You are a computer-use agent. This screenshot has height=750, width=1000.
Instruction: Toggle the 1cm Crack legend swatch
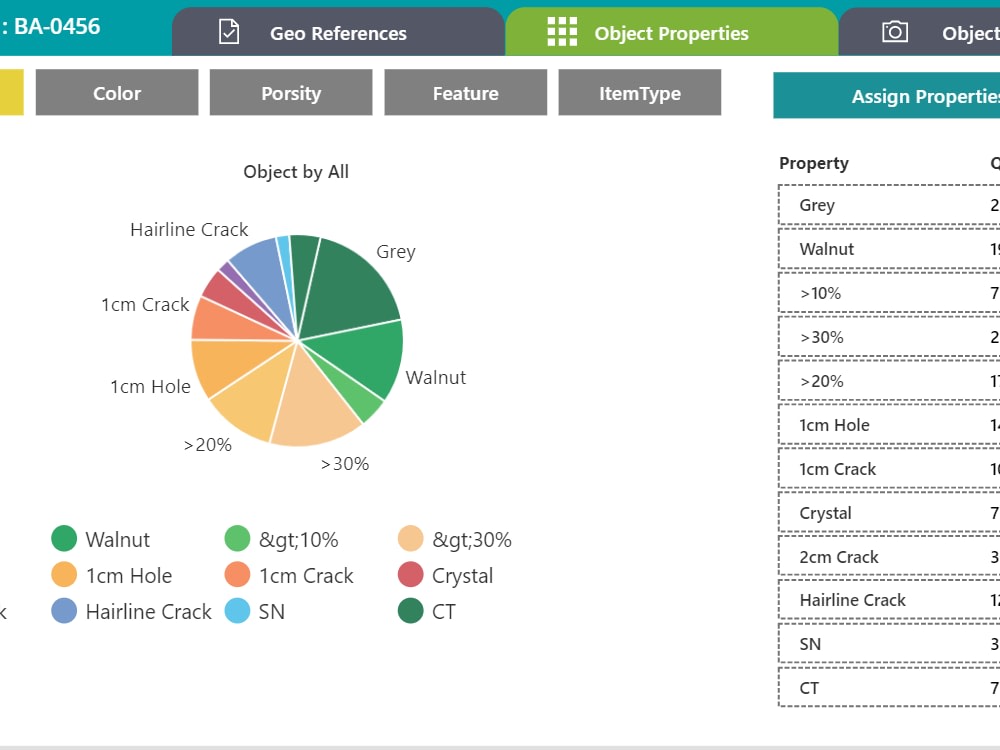coord(237,575)
